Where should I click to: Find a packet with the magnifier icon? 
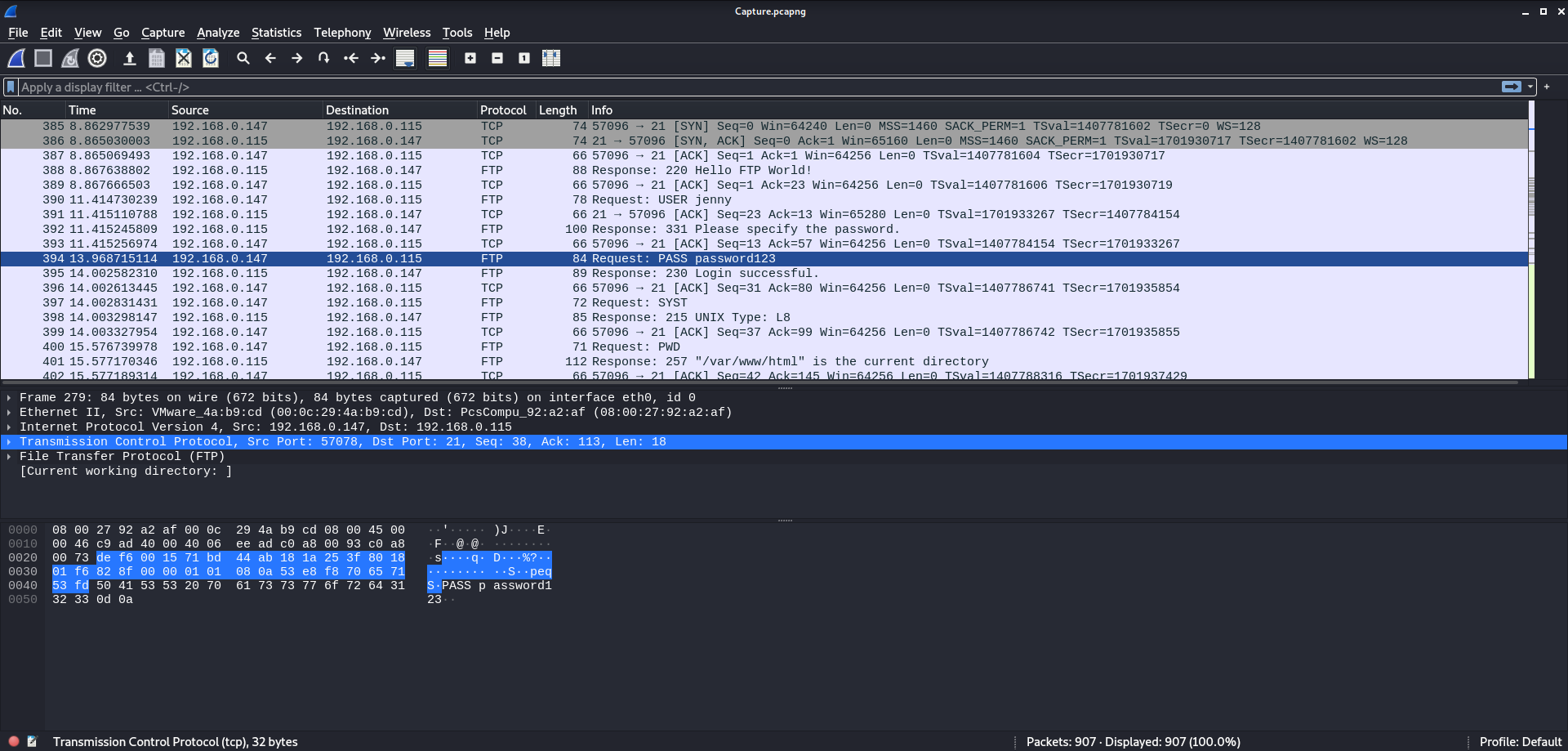pyautogui.click(x=243, y=58)
